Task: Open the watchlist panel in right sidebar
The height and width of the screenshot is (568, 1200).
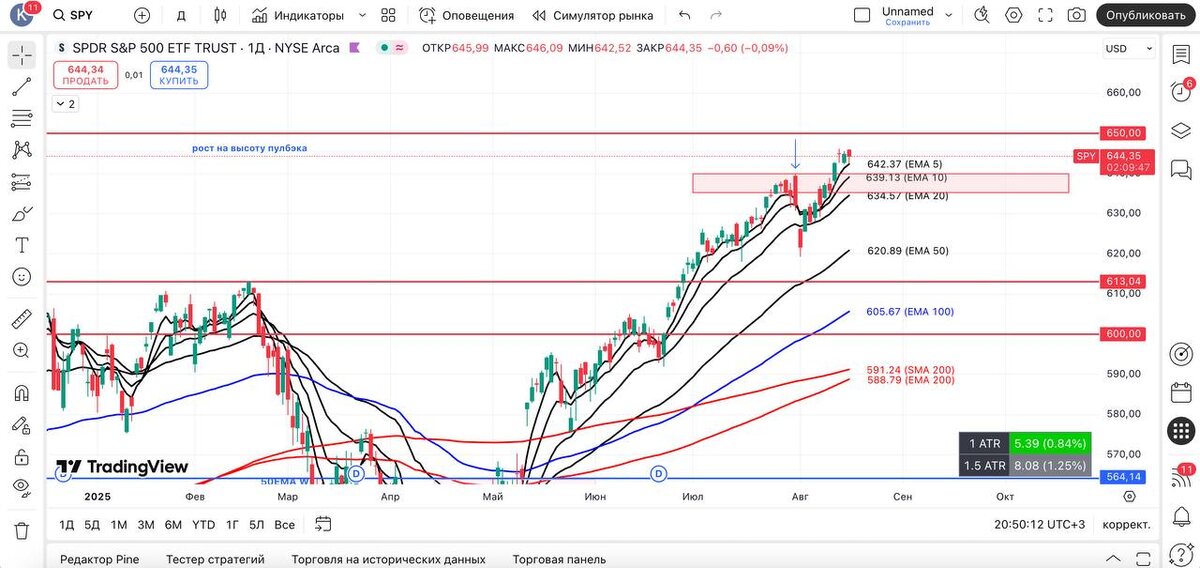Action: tap(1181, 54)
